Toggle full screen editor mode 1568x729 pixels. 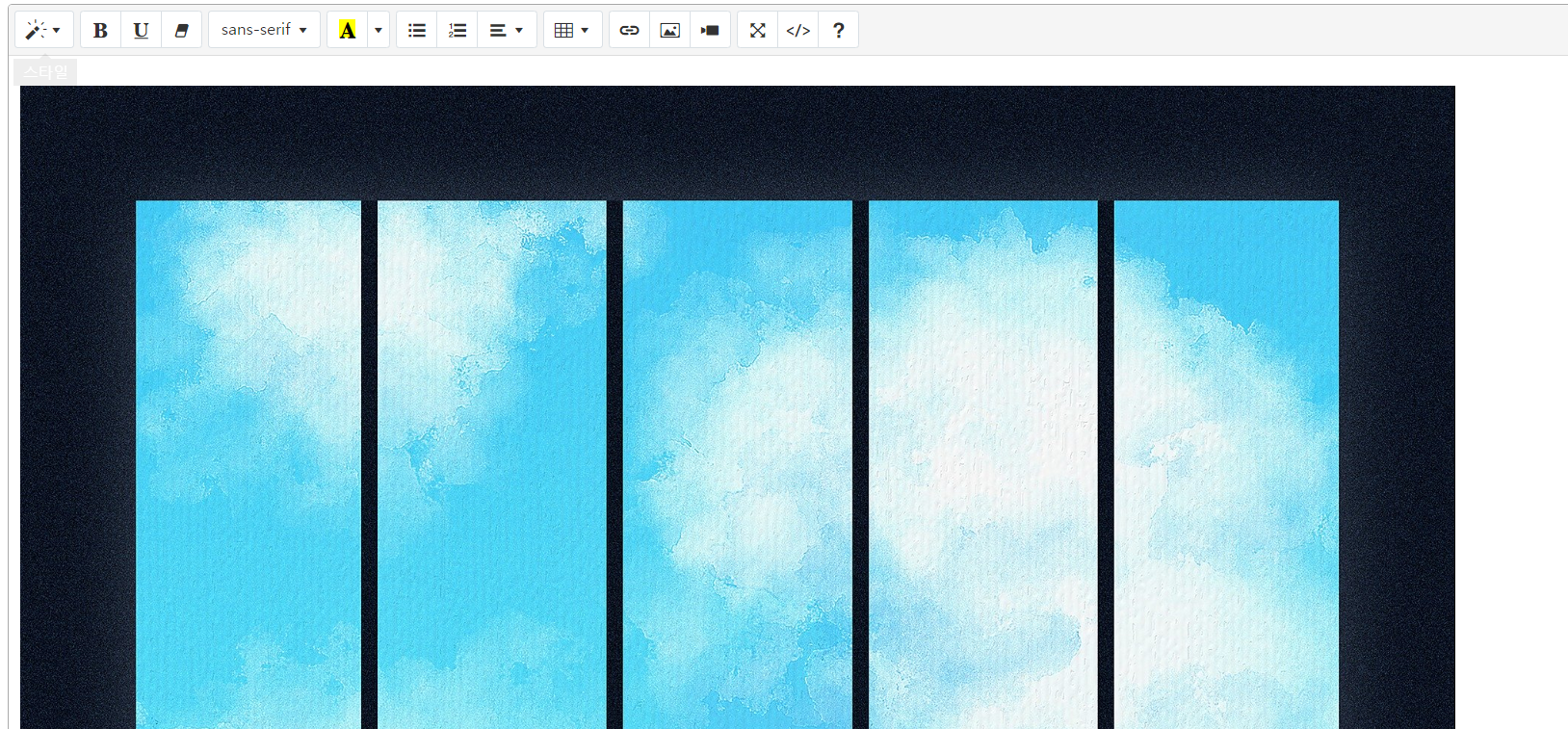[x=757, y=30]
